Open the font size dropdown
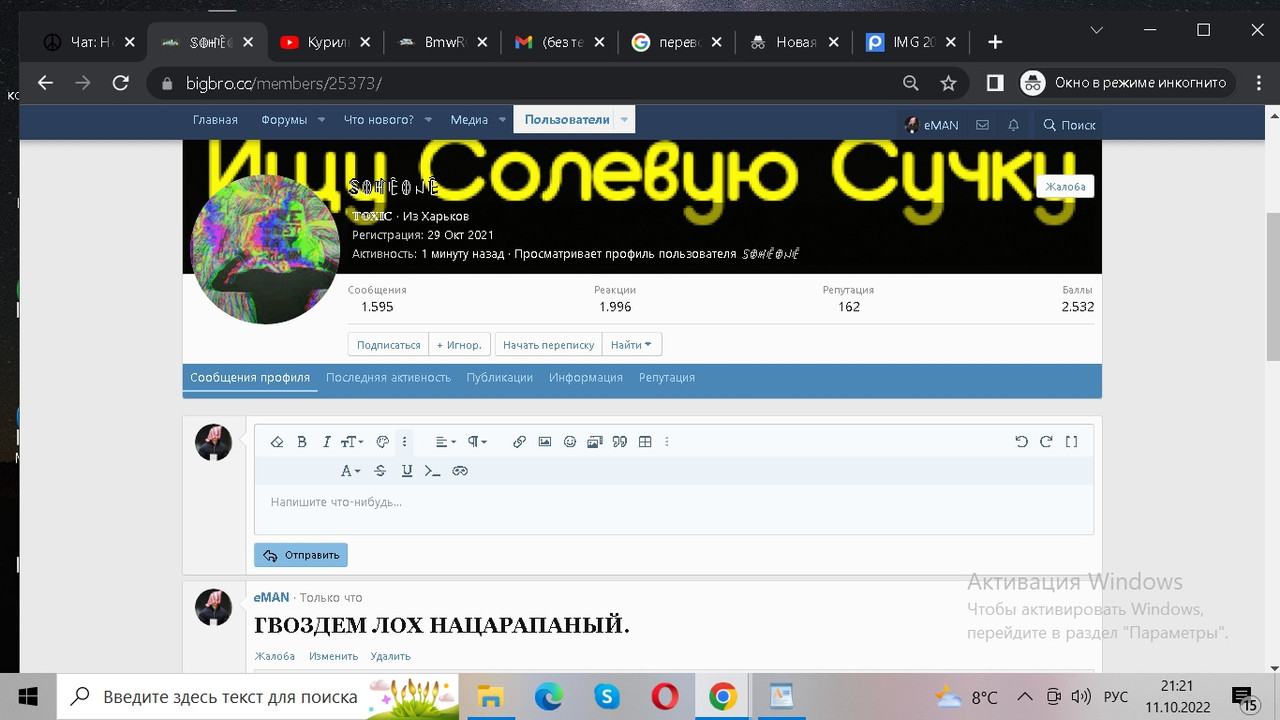The image size is (1280, 720). 352,441
